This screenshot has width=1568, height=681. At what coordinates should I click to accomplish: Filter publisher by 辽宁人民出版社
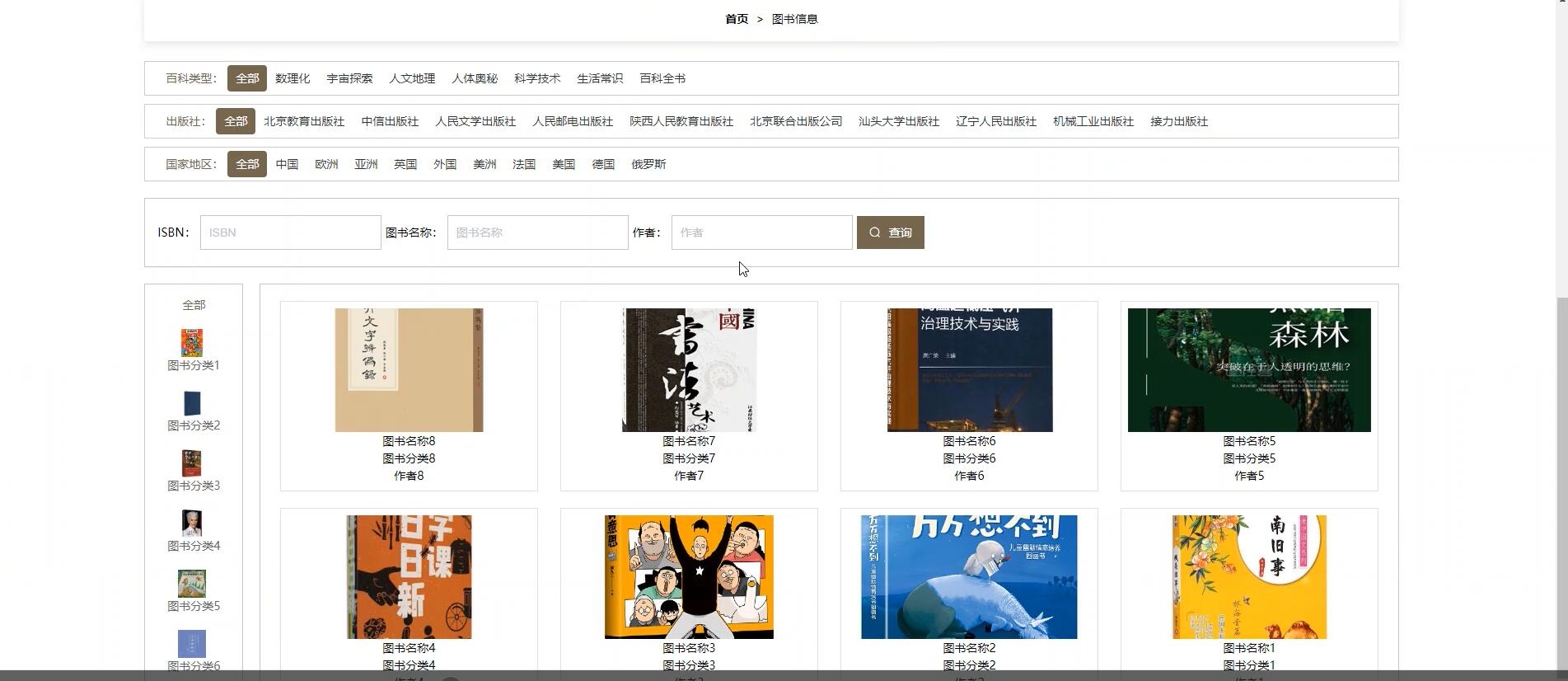point(996,121)
